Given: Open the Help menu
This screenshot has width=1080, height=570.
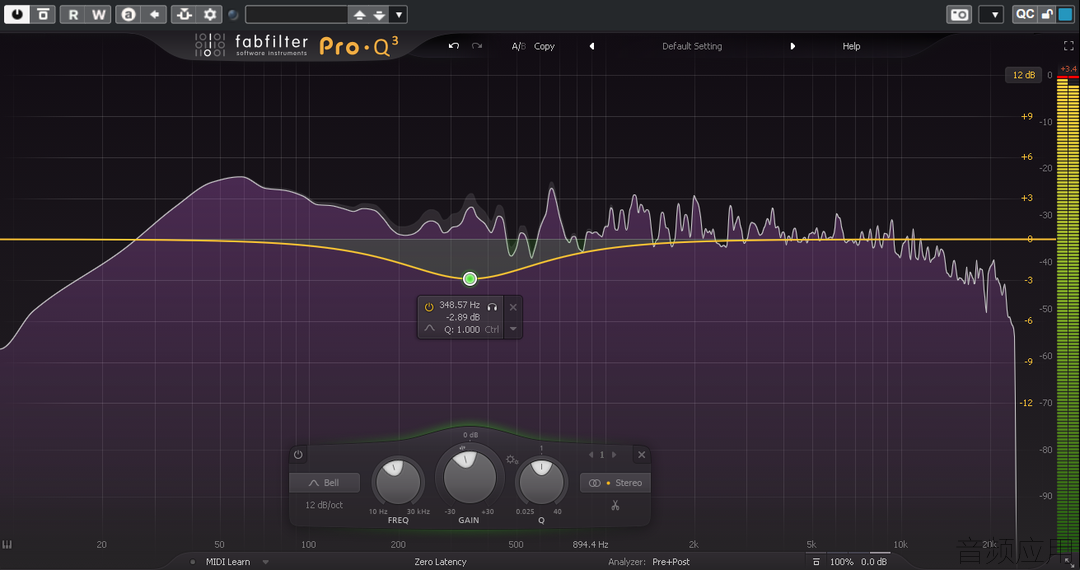Looking at the screenshot, I should pos(851,46).
